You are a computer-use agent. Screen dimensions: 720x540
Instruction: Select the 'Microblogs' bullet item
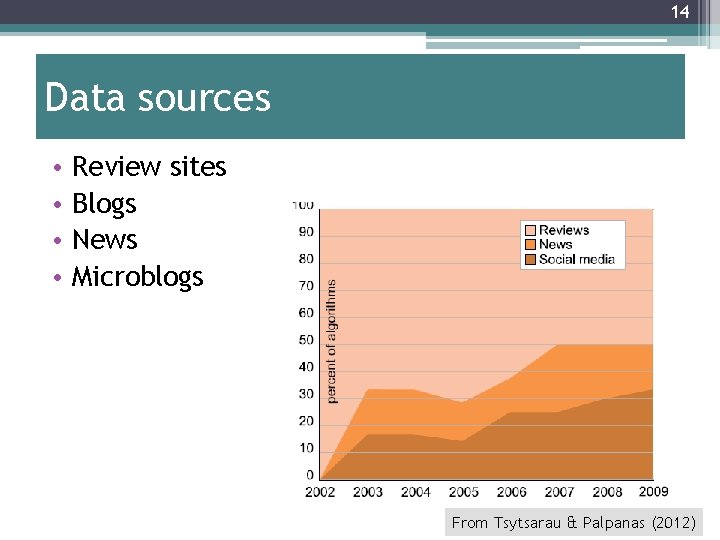pyautogui.click(x=137, y=277)
